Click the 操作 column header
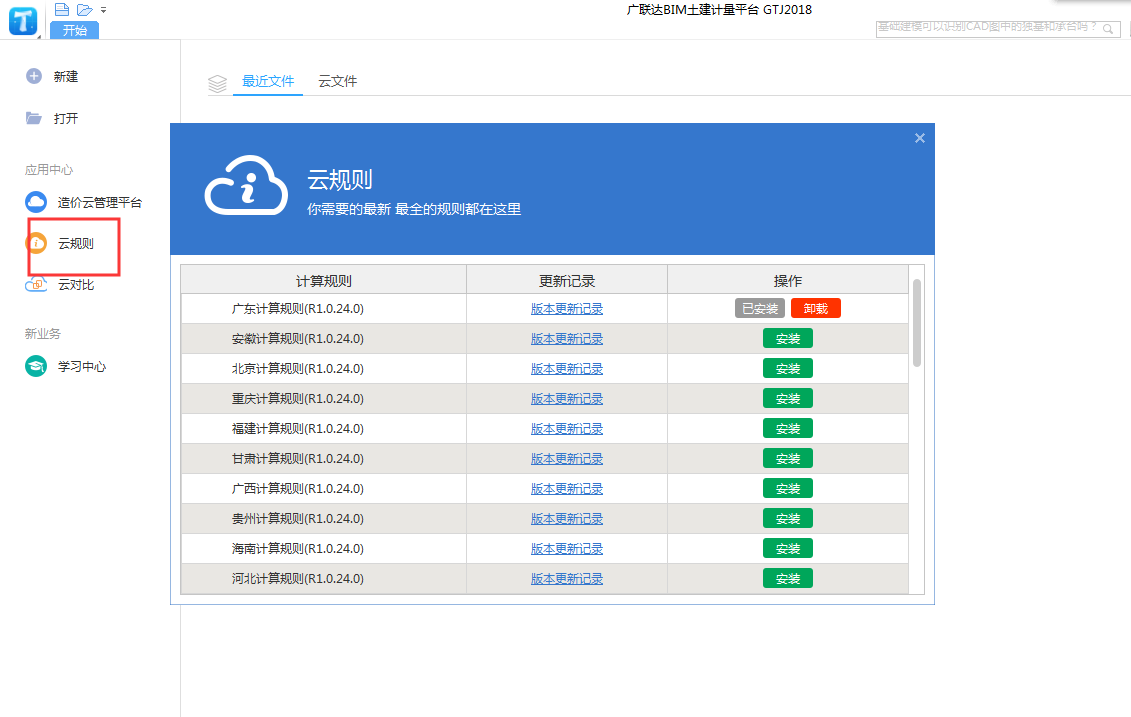 [x=788, y=281]
